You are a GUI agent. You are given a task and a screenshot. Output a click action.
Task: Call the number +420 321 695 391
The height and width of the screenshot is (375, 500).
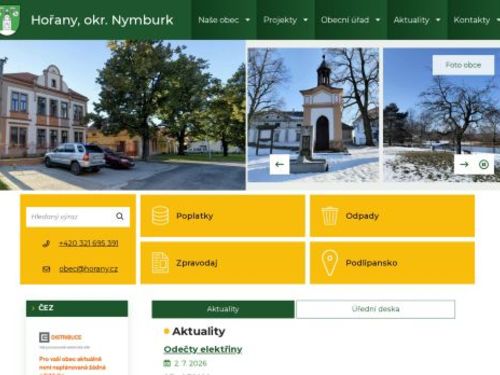click(x=88, y=243)
